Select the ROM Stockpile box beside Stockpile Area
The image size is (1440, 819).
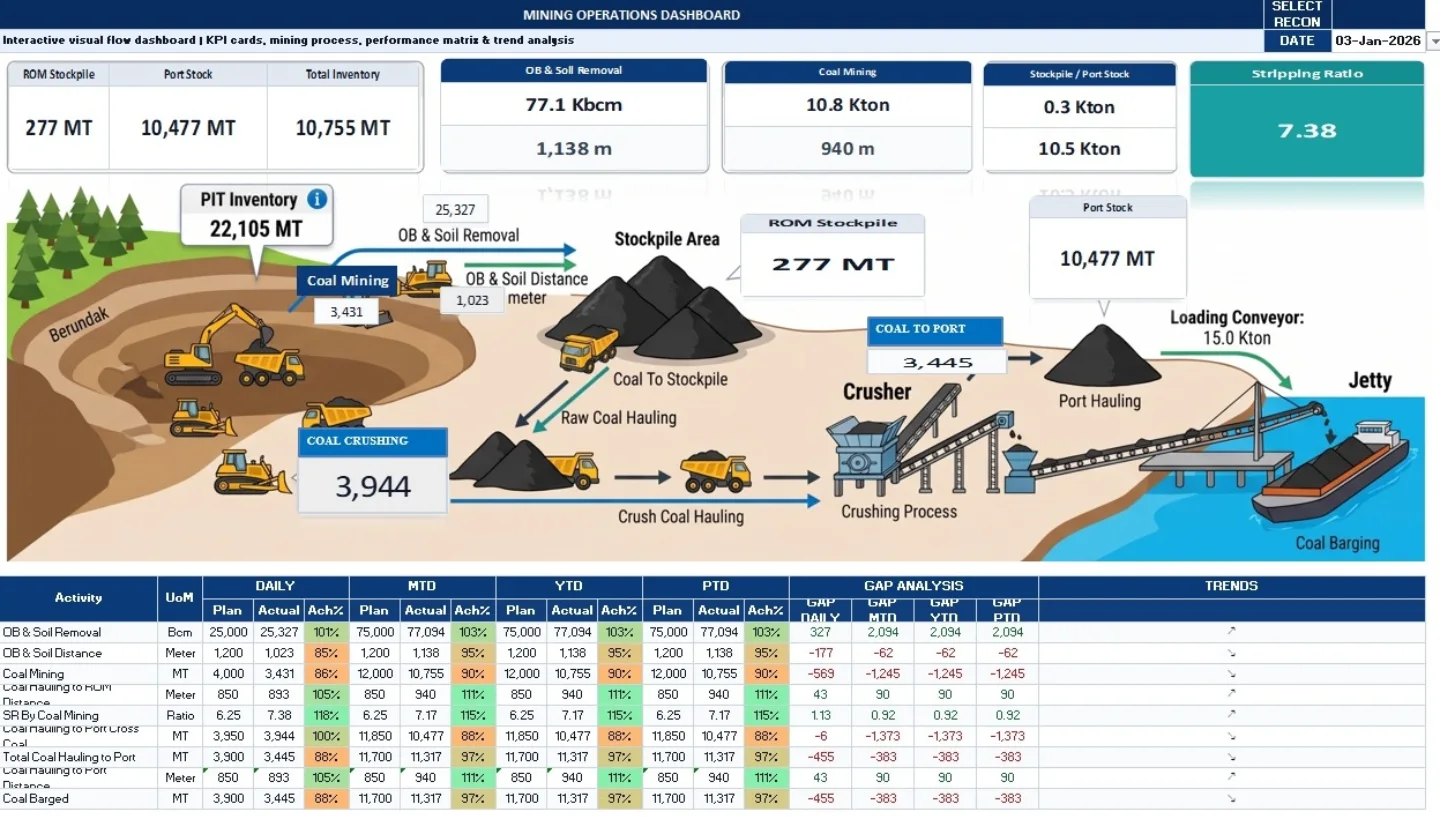832,255
